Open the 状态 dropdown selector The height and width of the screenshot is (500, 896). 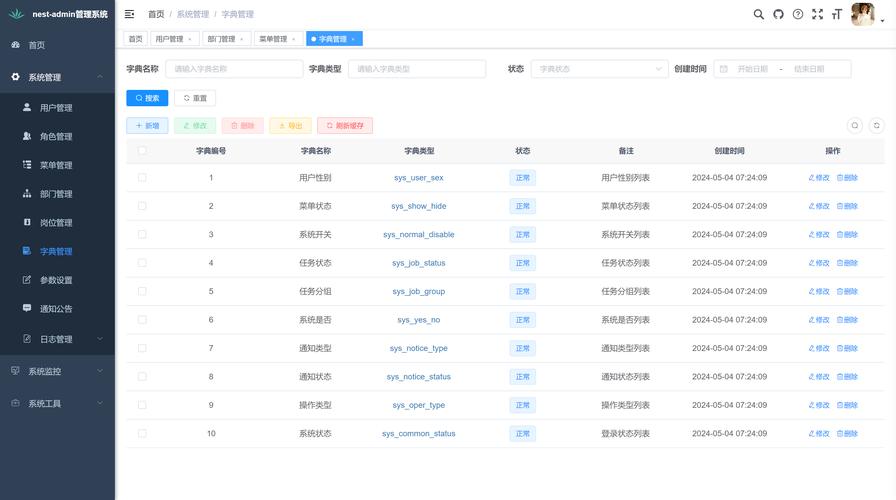pyautogui.click(x=599, y=69)
